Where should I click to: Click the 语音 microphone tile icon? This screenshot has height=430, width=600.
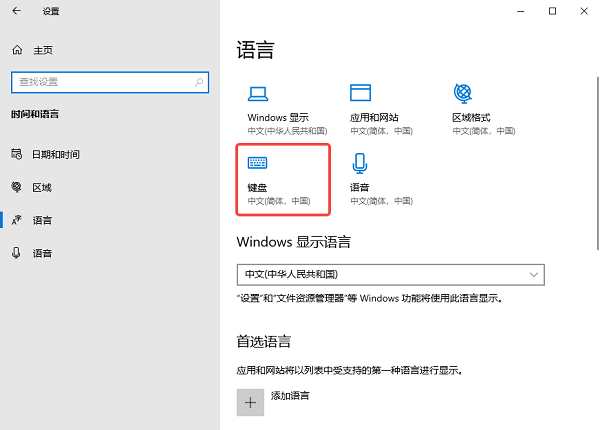[360, 163]
